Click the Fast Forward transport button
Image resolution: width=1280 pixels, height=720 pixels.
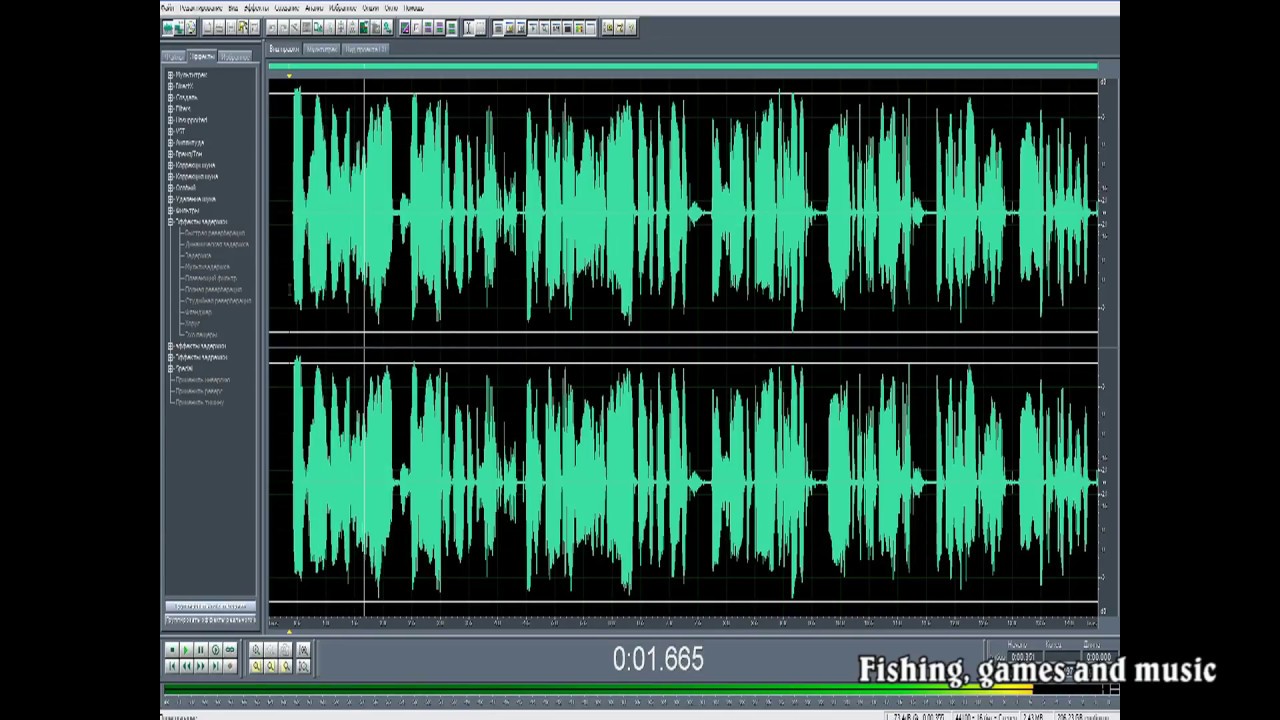(200, 666)
